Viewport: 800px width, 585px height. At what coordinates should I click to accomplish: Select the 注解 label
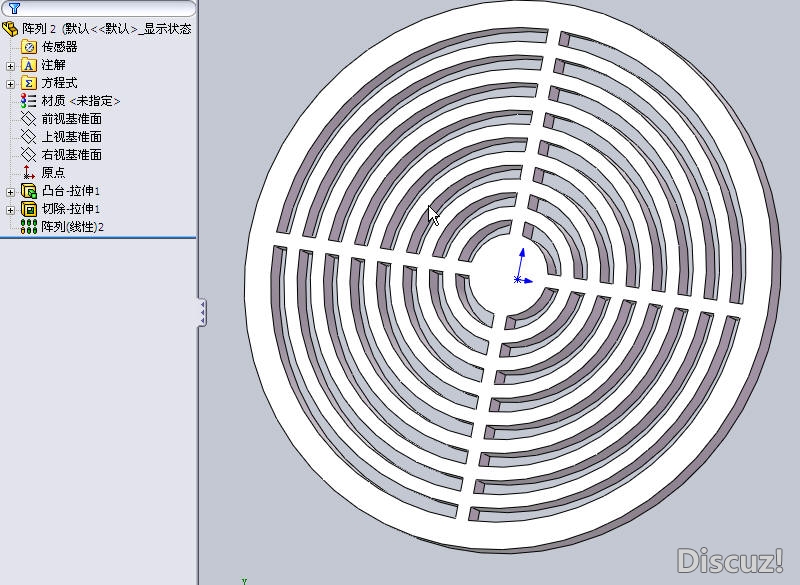tap(53, 65)
